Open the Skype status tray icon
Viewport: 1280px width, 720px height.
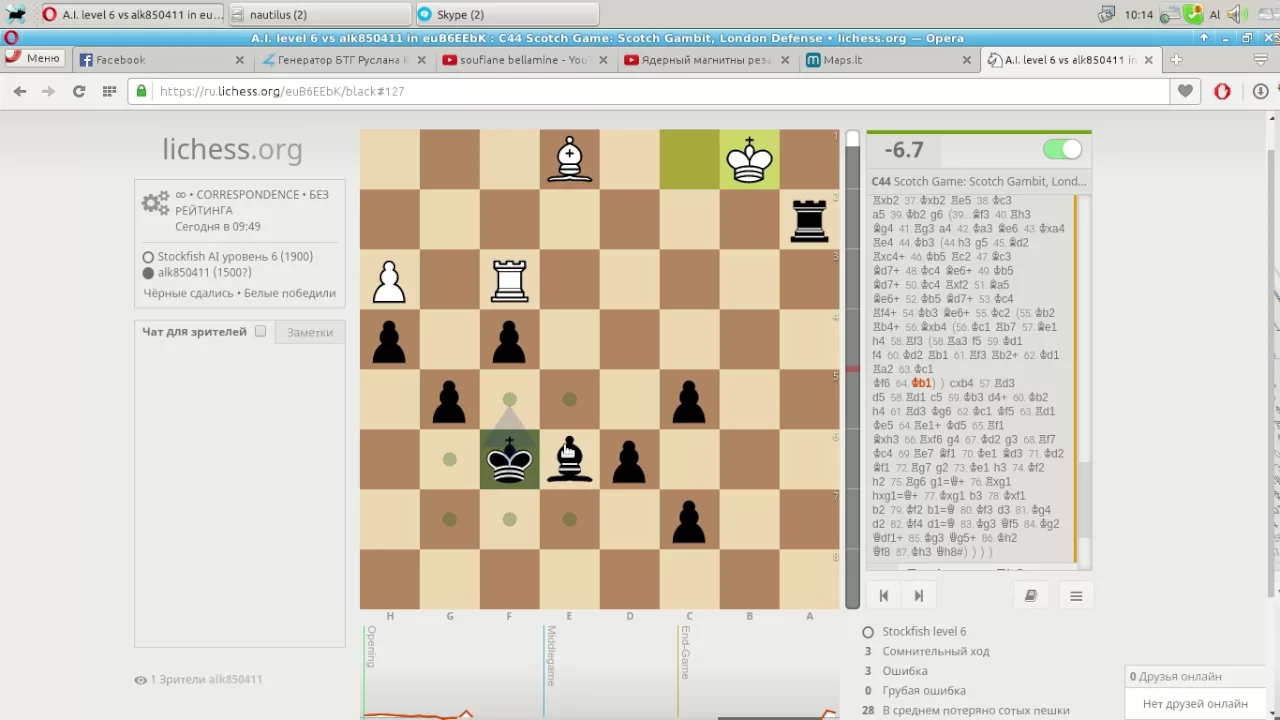coord(1193,14)
